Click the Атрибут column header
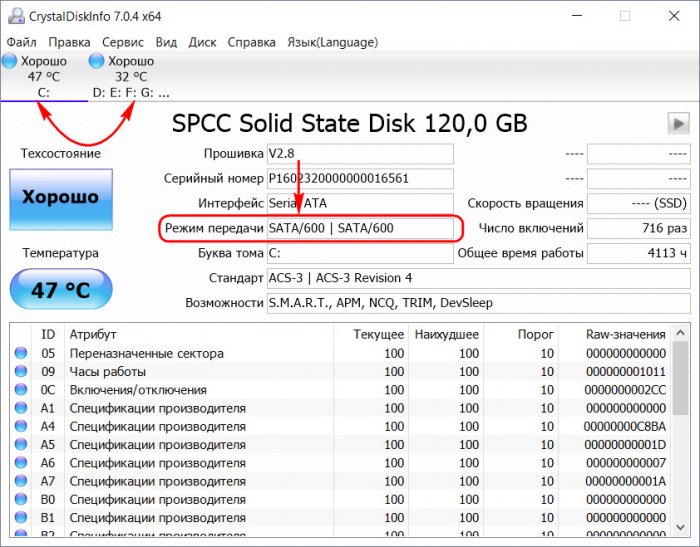The image size is (700, 547). point(199,334)
